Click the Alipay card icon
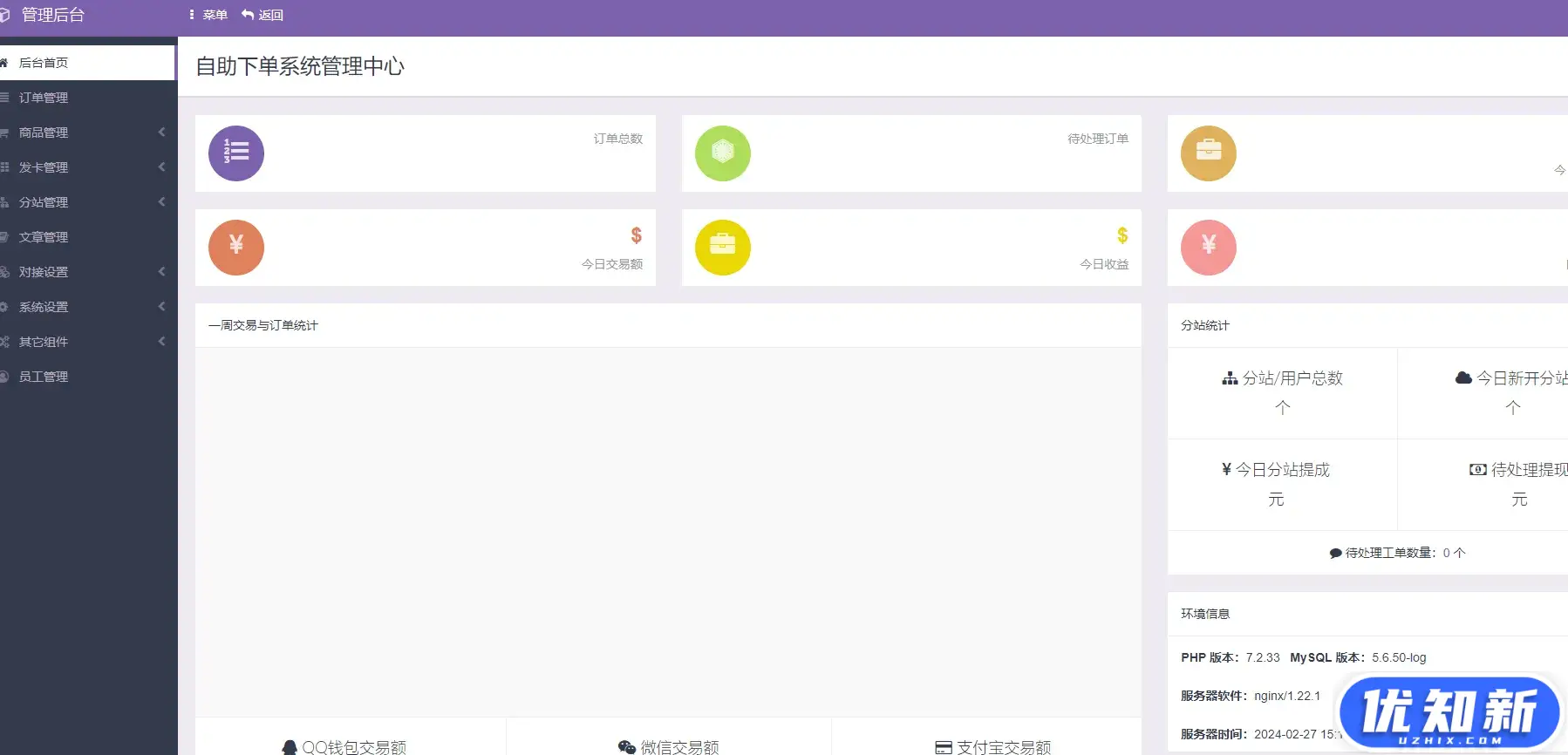The height and width of the screenshot is (755, 1568). click(943, 747)
